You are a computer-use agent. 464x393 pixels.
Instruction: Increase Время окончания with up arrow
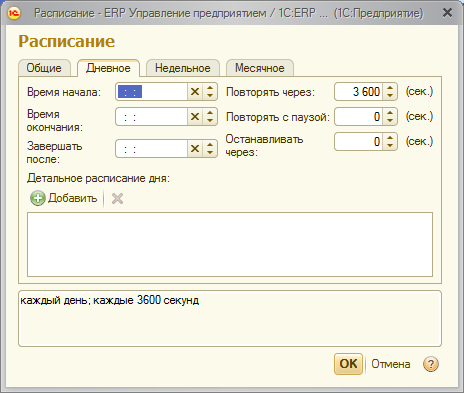(210, 113)
